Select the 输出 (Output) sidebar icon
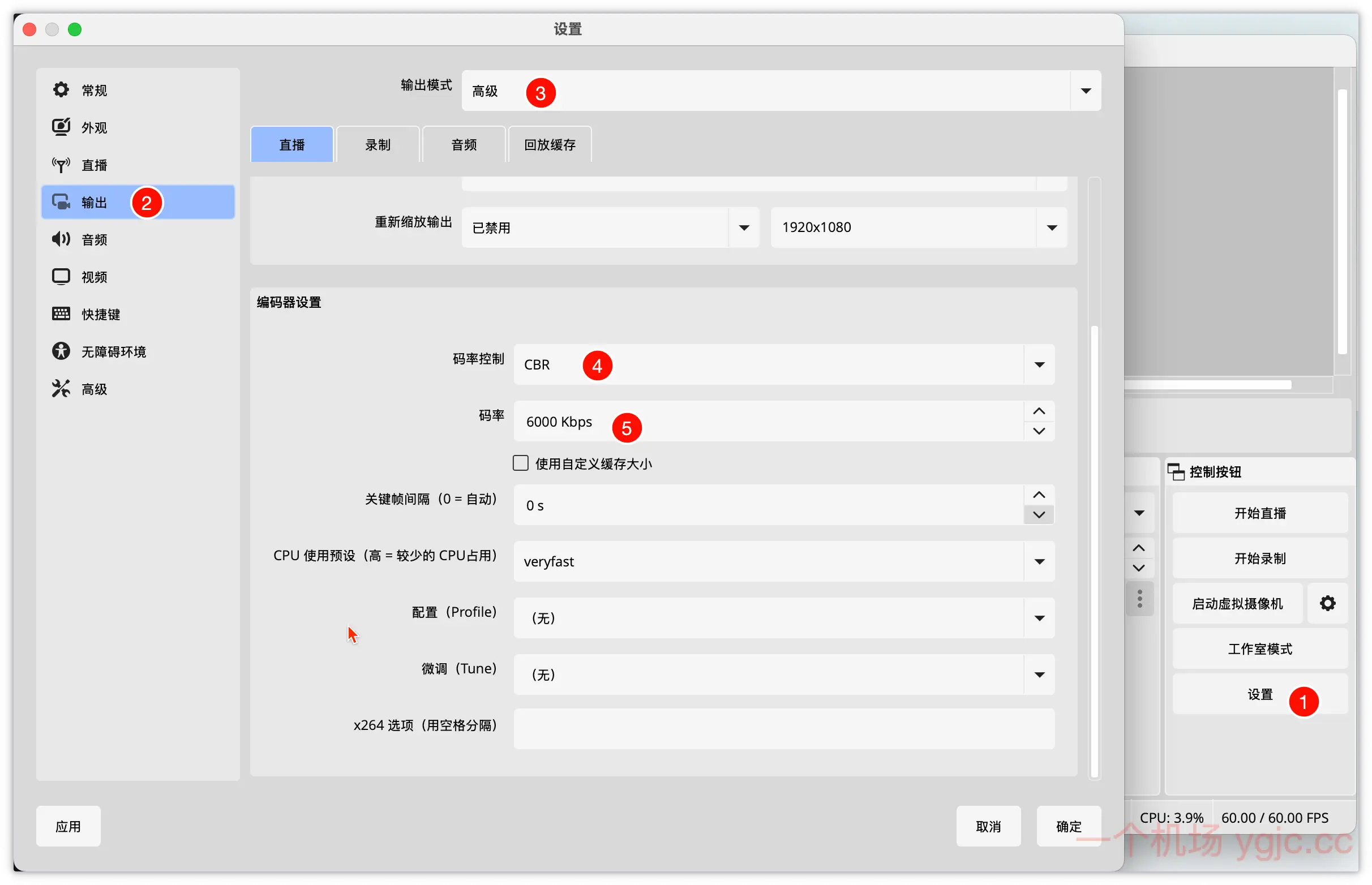This screenshot has width=1372, height=885. click(94, 201)
